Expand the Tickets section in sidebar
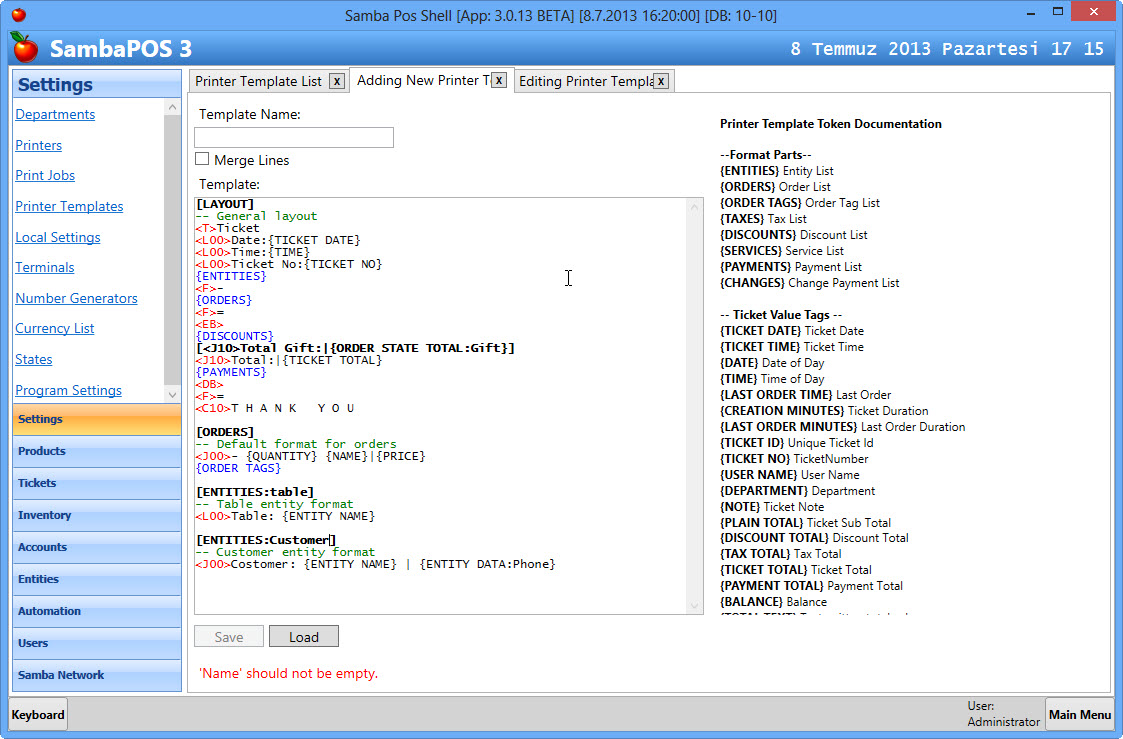1123x739 pixels. pos(96,483)
